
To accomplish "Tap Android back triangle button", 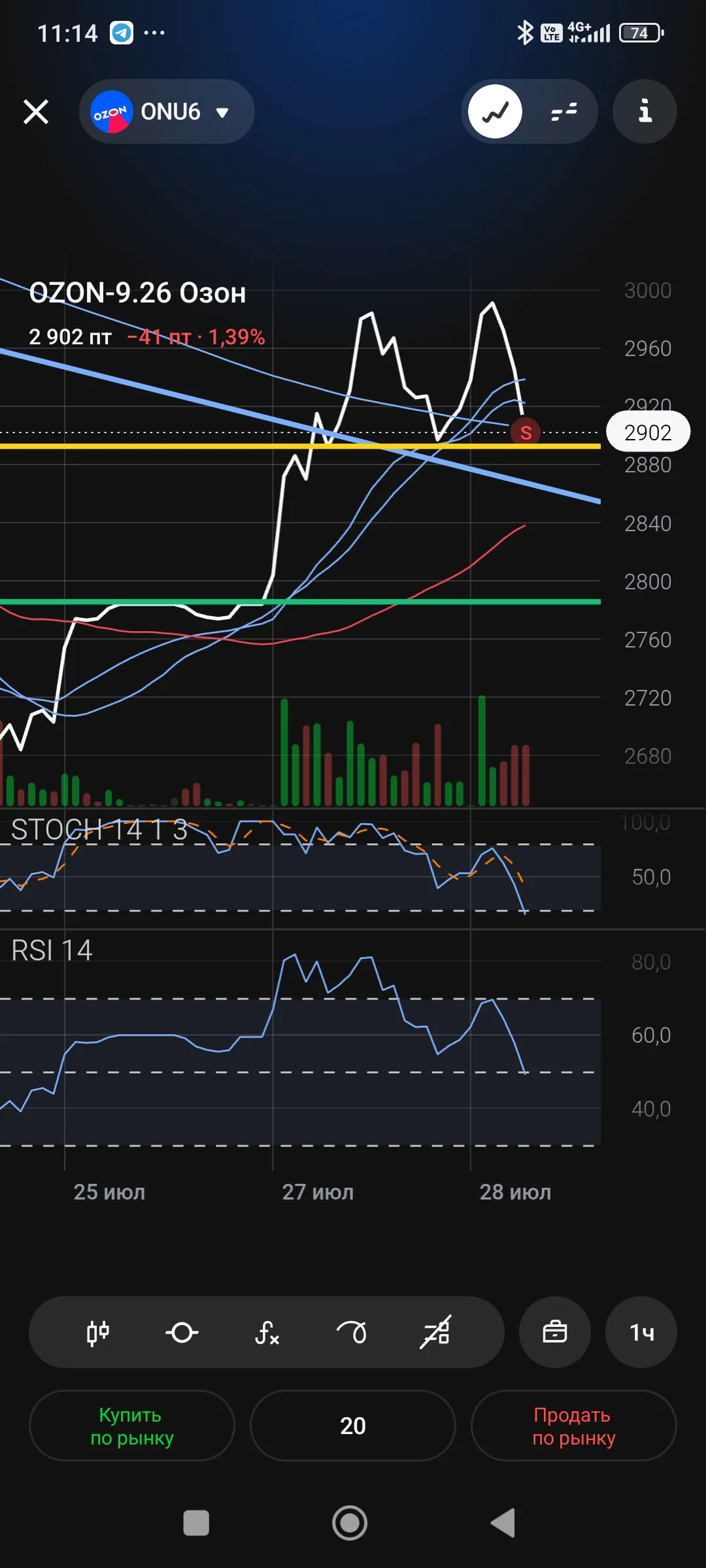I will click(x=504, y=1523).
